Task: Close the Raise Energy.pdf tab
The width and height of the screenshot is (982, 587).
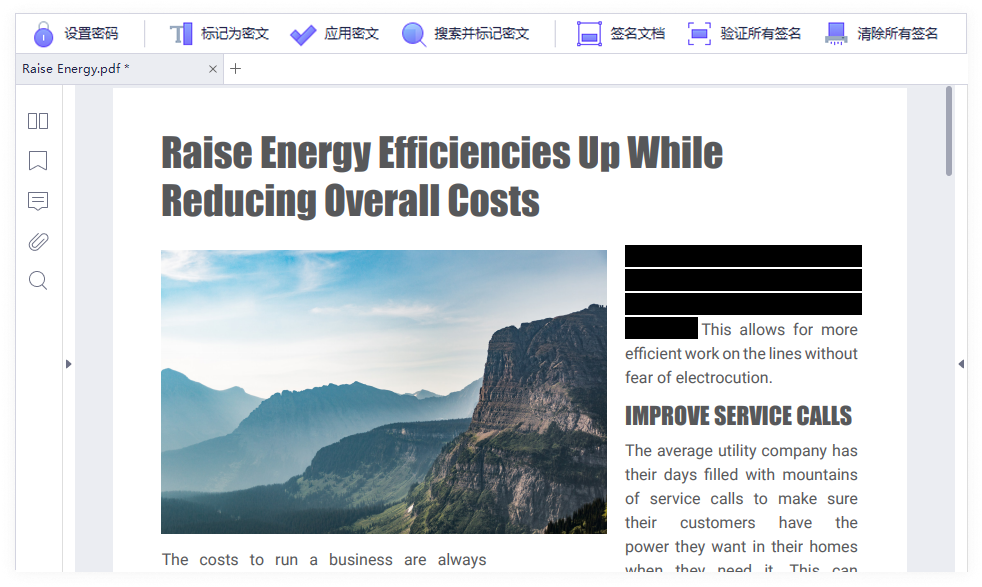Action: pyautogui.click(x=212, y=69)
